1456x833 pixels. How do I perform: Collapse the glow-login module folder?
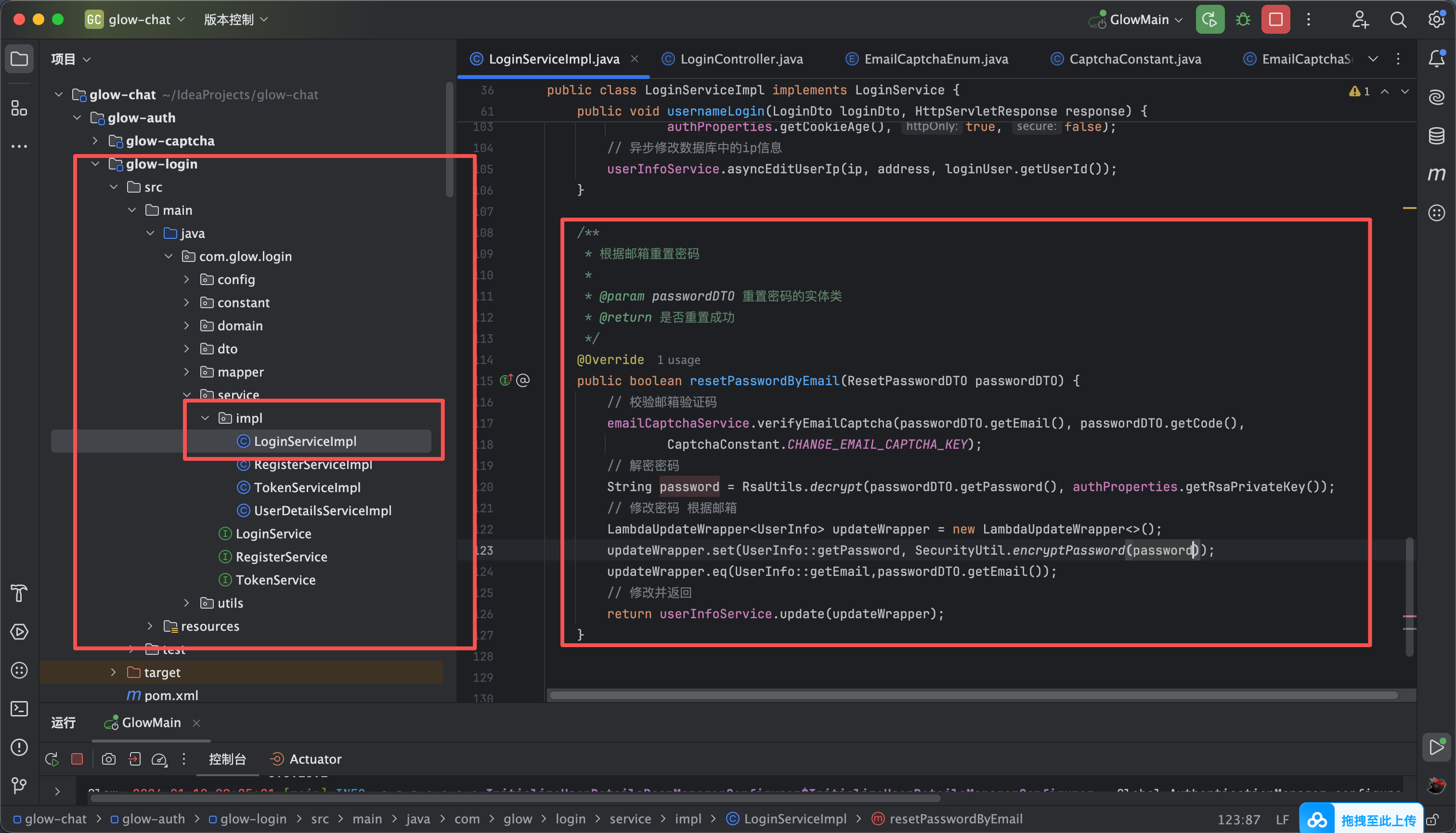pyautogui.click(x=95, y=164)
